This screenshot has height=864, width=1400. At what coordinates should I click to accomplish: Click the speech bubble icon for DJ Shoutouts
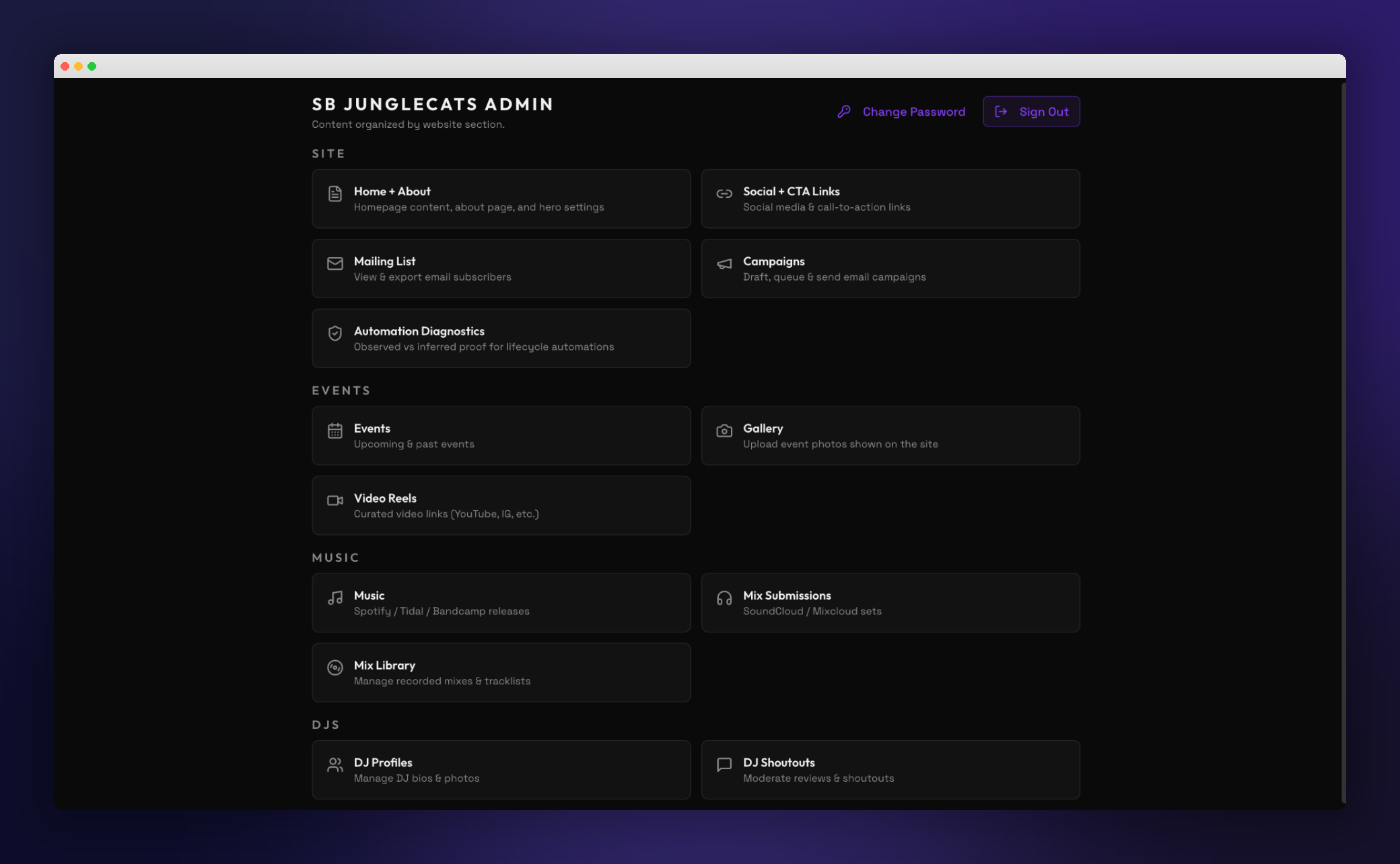724,764
